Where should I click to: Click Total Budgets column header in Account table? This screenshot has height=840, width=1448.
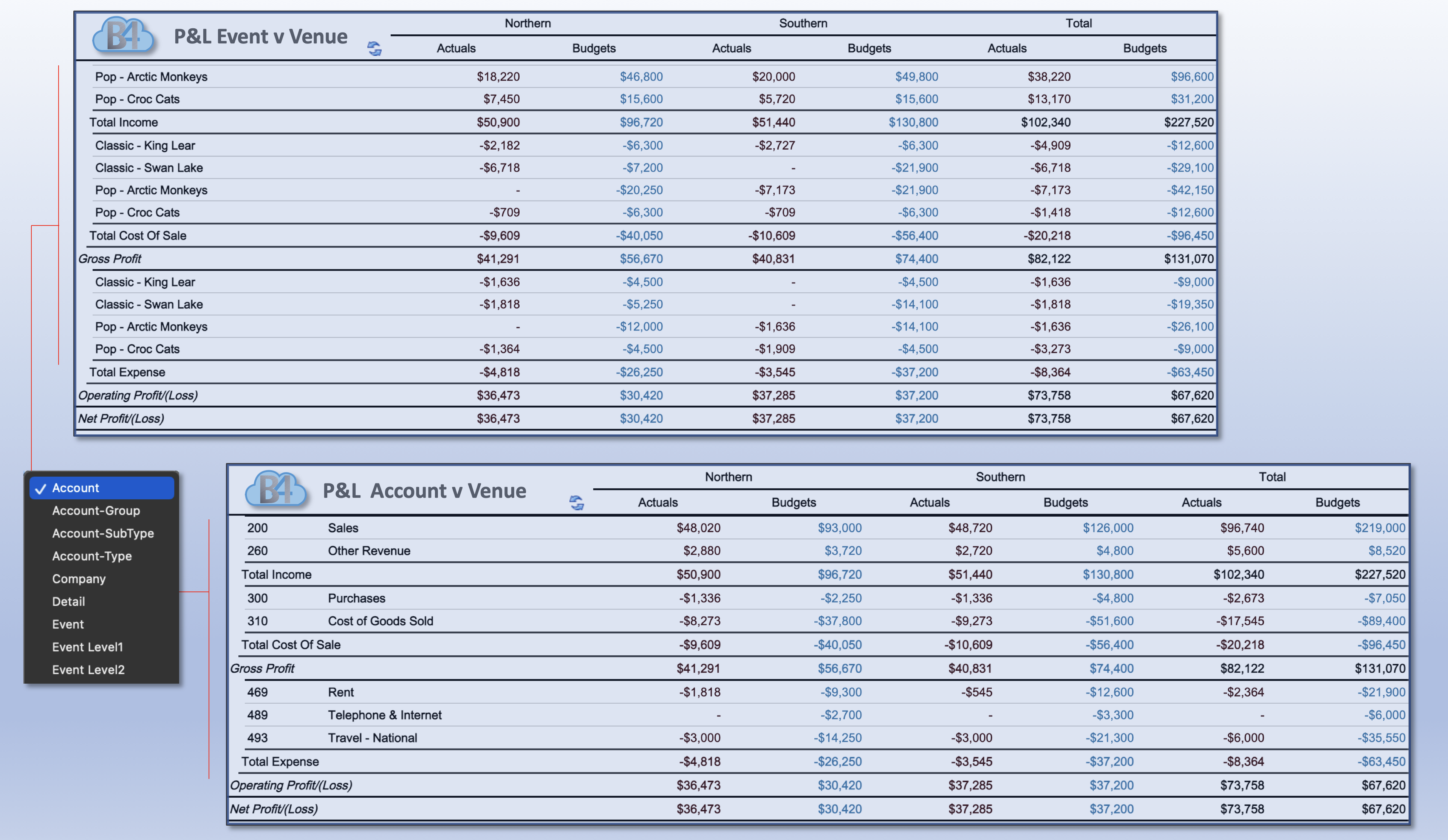1337,502
